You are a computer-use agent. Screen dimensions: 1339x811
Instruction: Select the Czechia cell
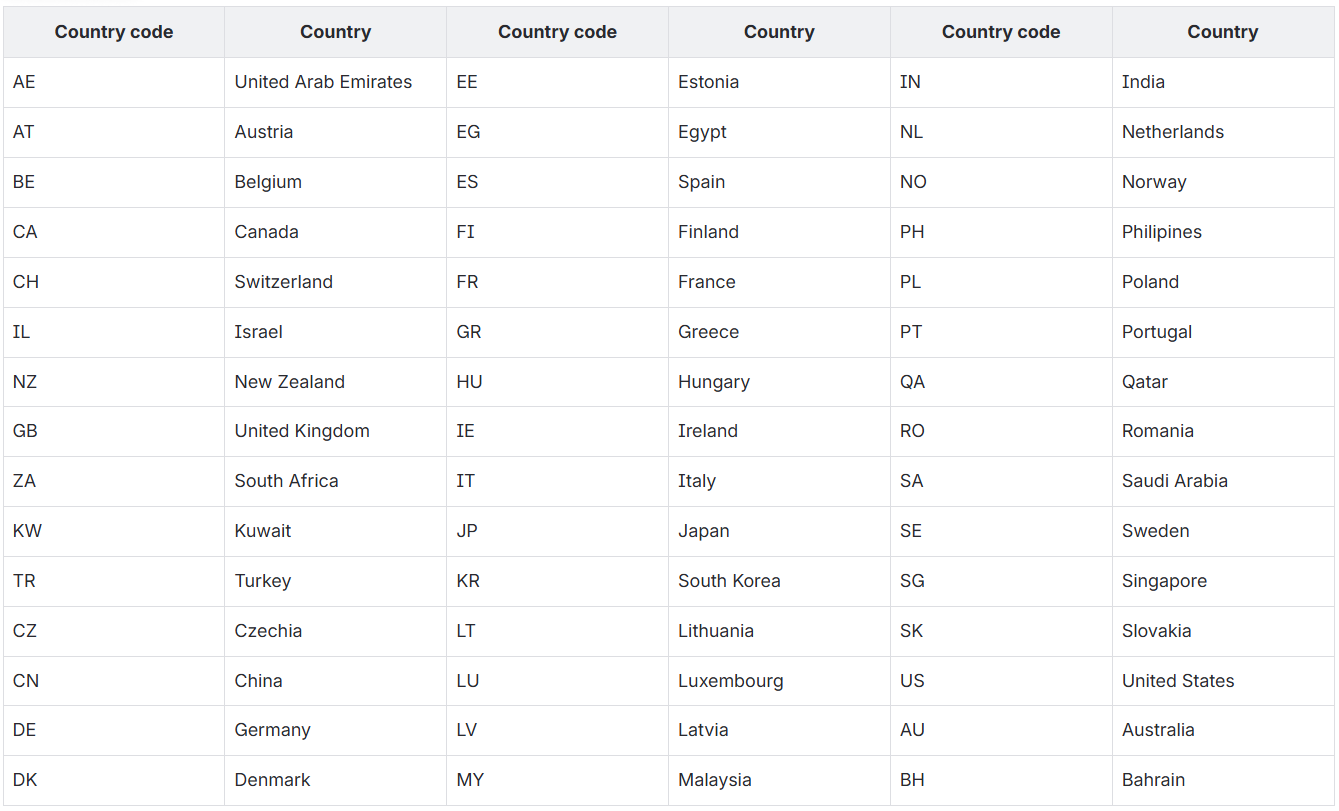[268, 631]
